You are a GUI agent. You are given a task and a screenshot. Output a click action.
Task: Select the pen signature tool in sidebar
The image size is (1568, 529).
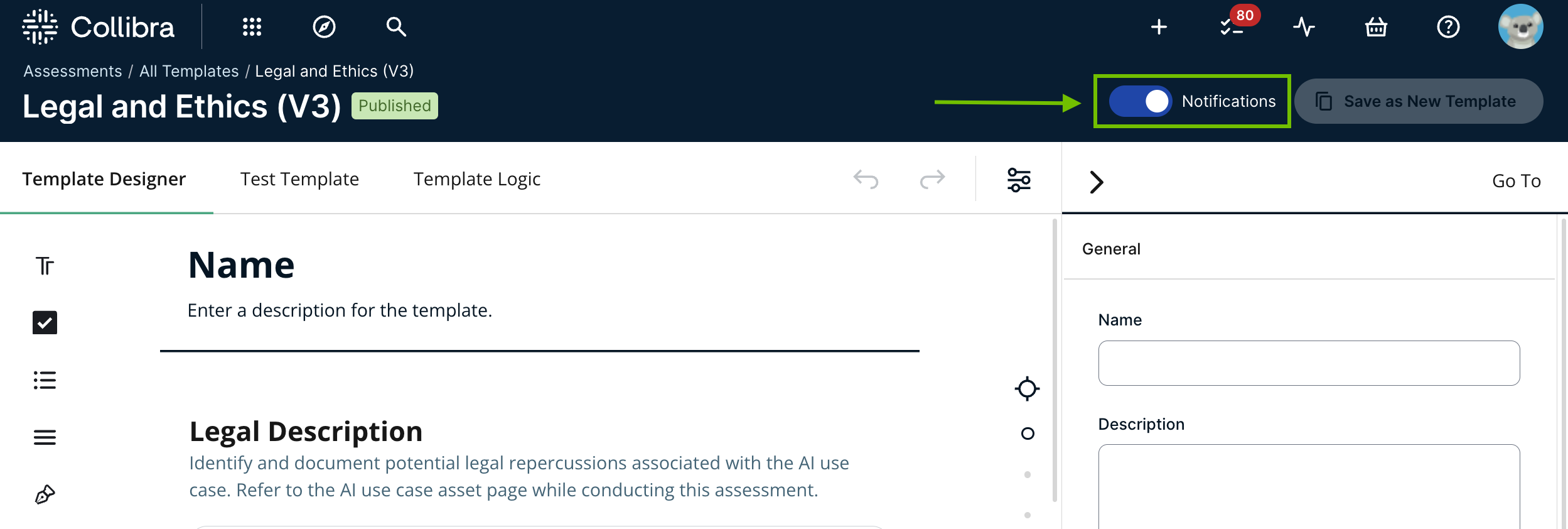[45, 494]
